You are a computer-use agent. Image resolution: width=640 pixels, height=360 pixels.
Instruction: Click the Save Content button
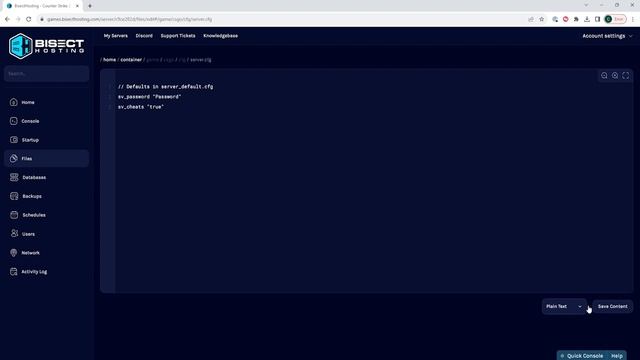(612, 306)
